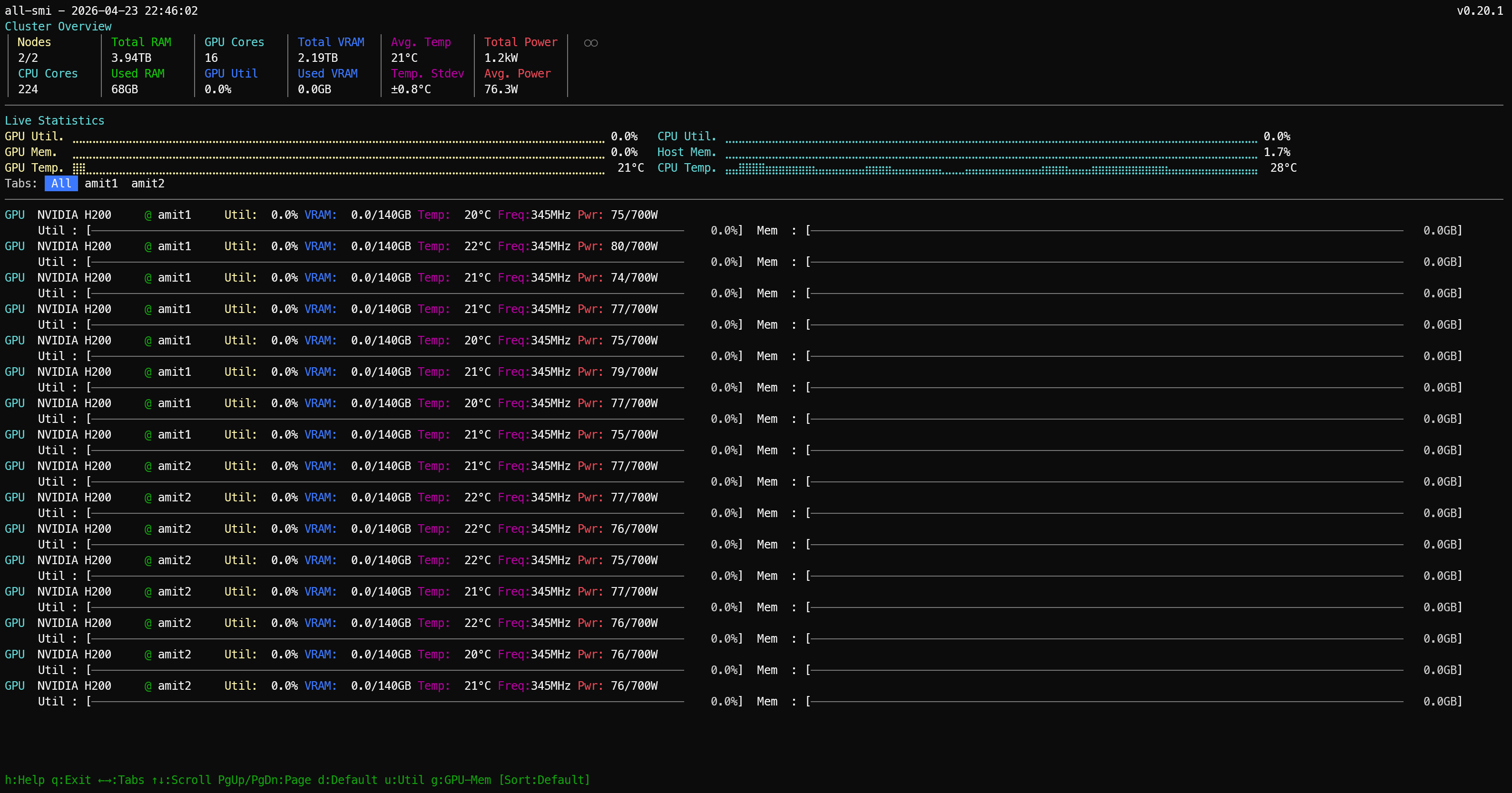Switch to the amit2 tab
The height and width of the screenshot is (793, 1512).
click(147, 183)
